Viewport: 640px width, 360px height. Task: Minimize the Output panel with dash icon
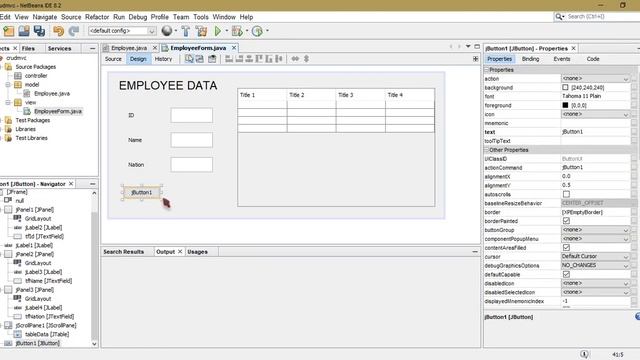tap(475, 251)
